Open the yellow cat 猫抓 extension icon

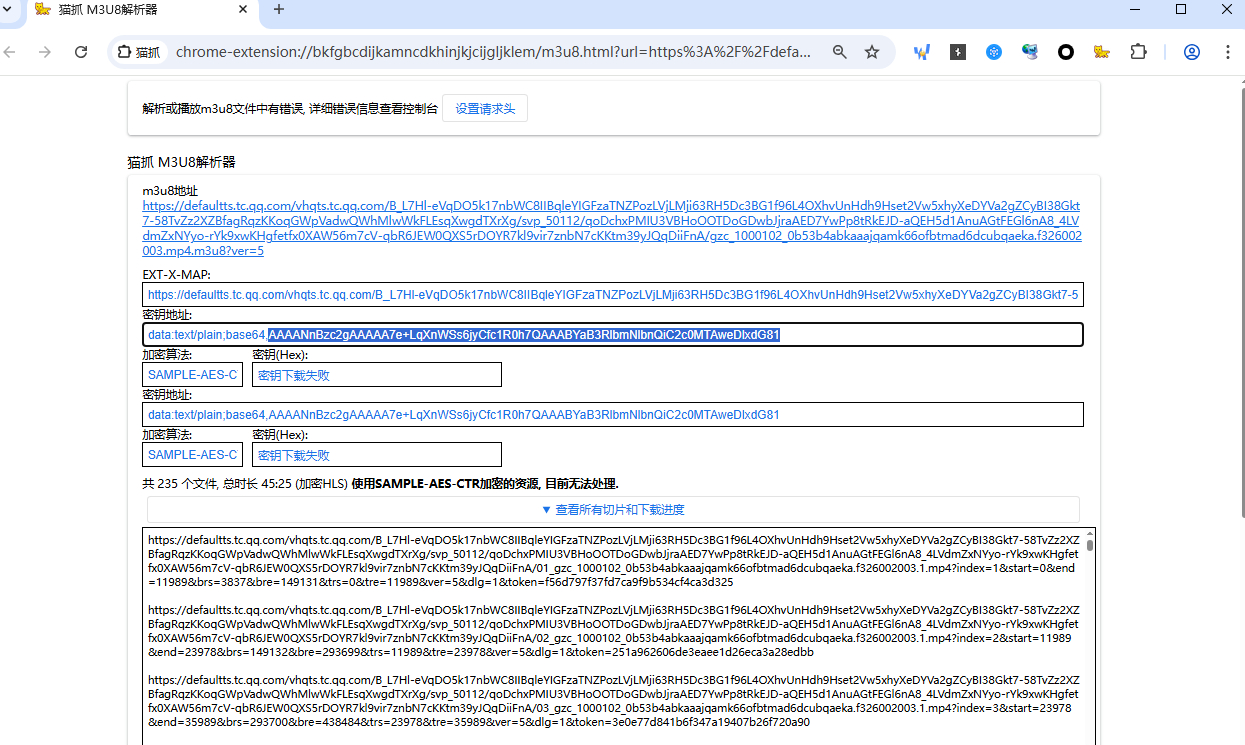coord(1102,52)
